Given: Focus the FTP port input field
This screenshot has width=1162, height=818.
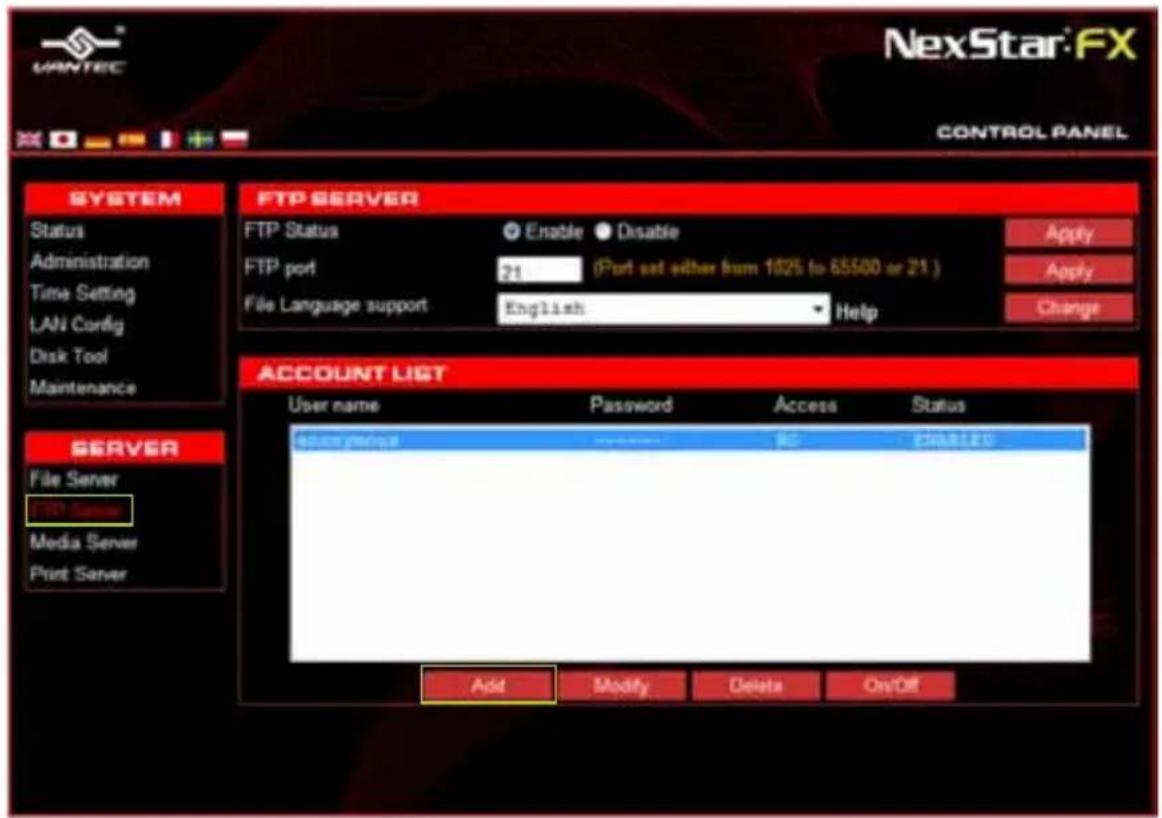Looking at the screenshot, I should [540, 270].
